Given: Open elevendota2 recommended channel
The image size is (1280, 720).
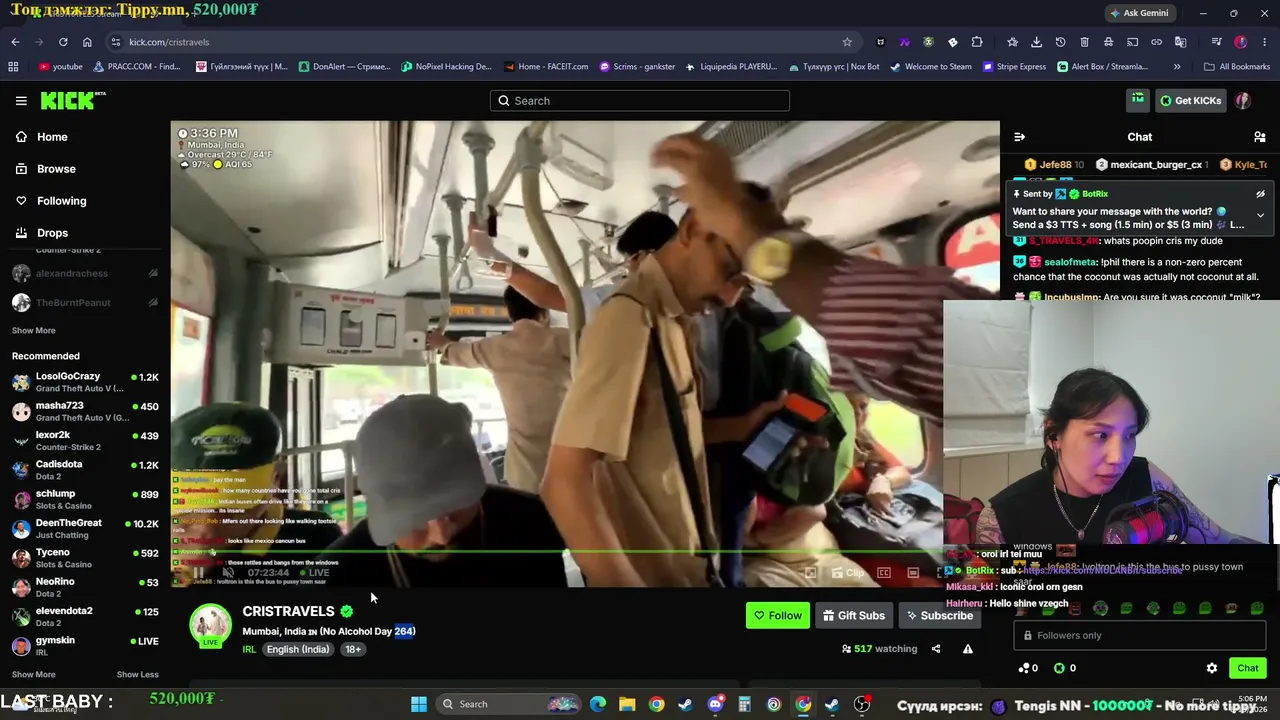Looking at the screenshot, I should 85,616.
